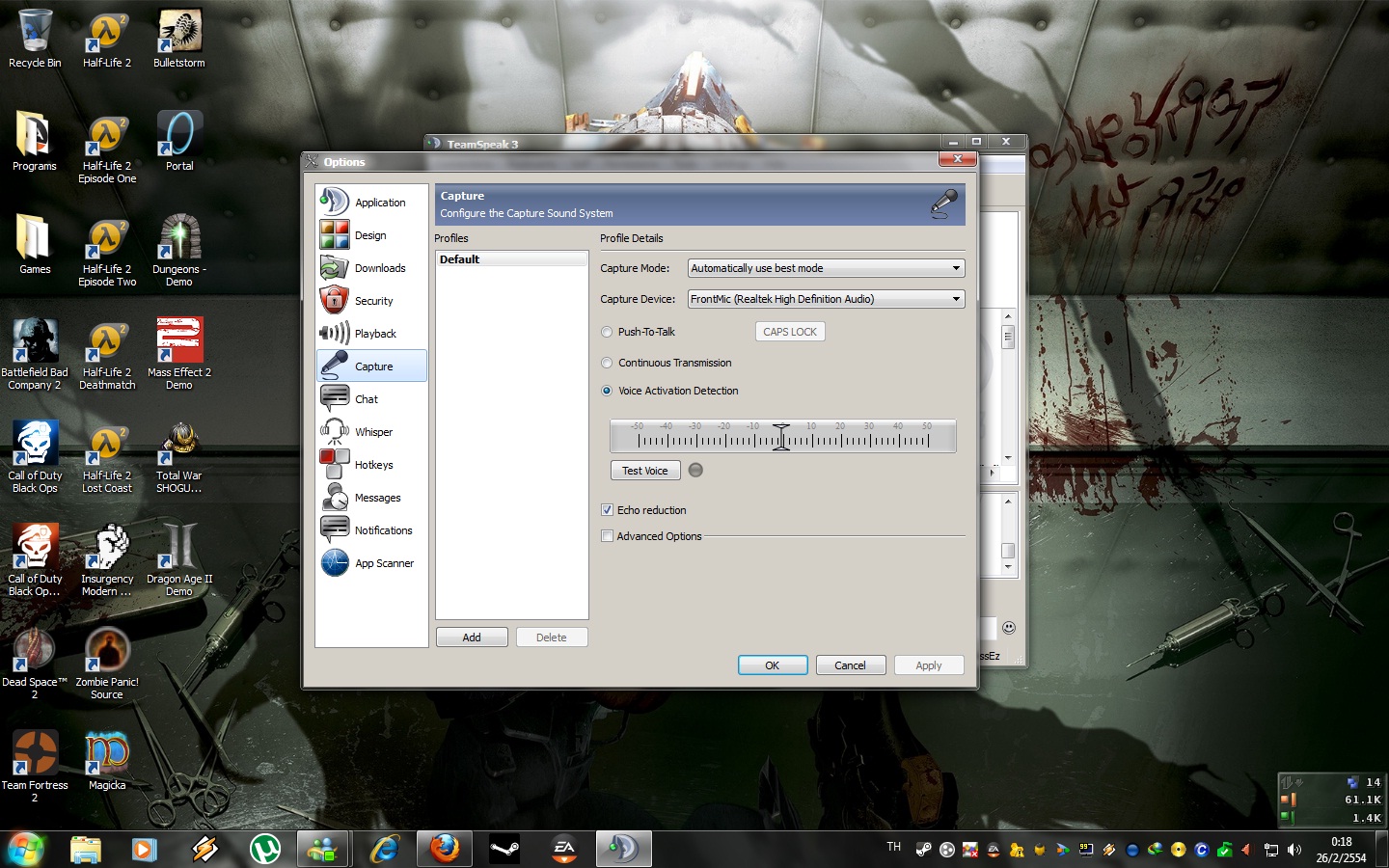Open the Notifications options category
This screenshot has height=868, width=1389.
pos(371,530)
